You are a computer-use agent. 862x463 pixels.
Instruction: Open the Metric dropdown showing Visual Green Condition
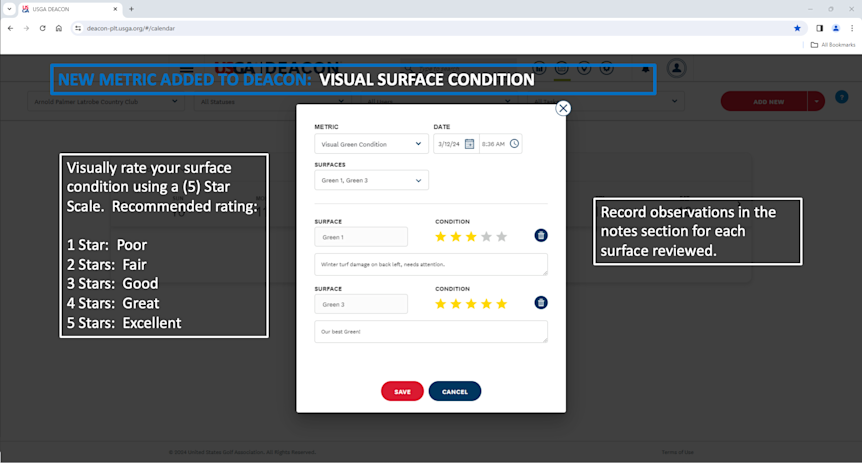(x=371, y=144)
